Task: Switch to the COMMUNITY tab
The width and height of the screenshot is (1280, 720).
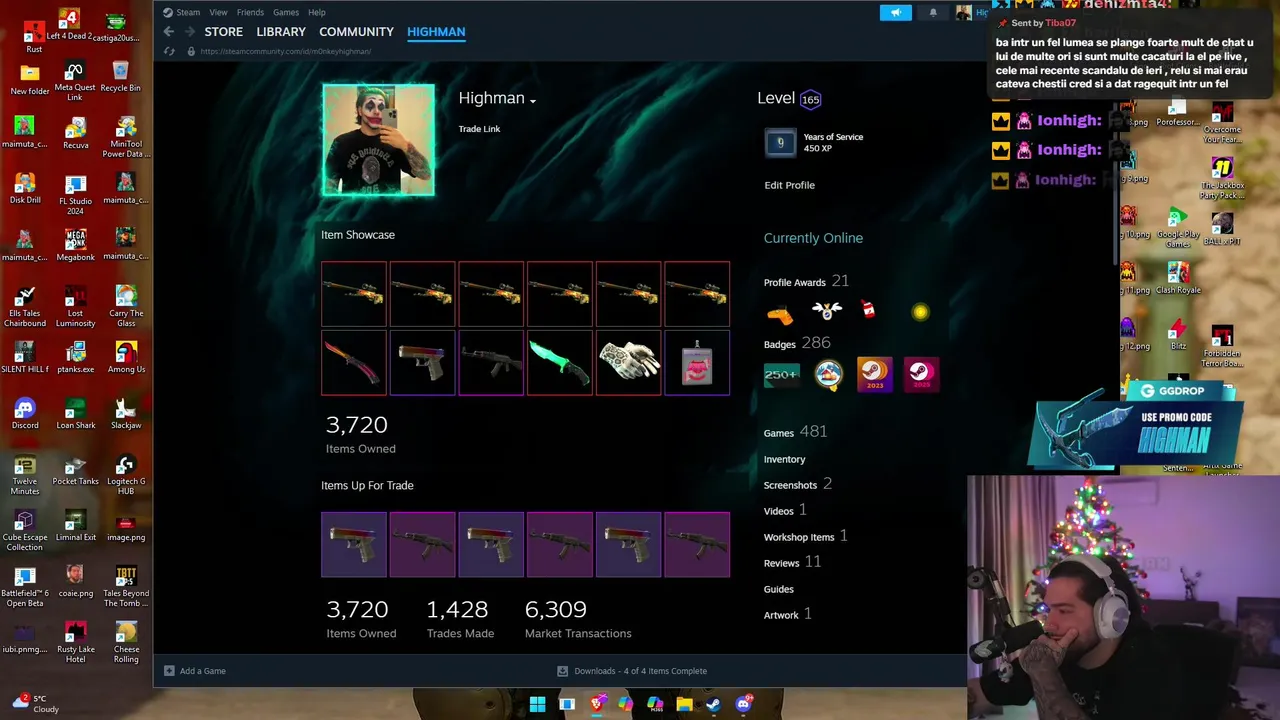Action: tap(356, 32)
